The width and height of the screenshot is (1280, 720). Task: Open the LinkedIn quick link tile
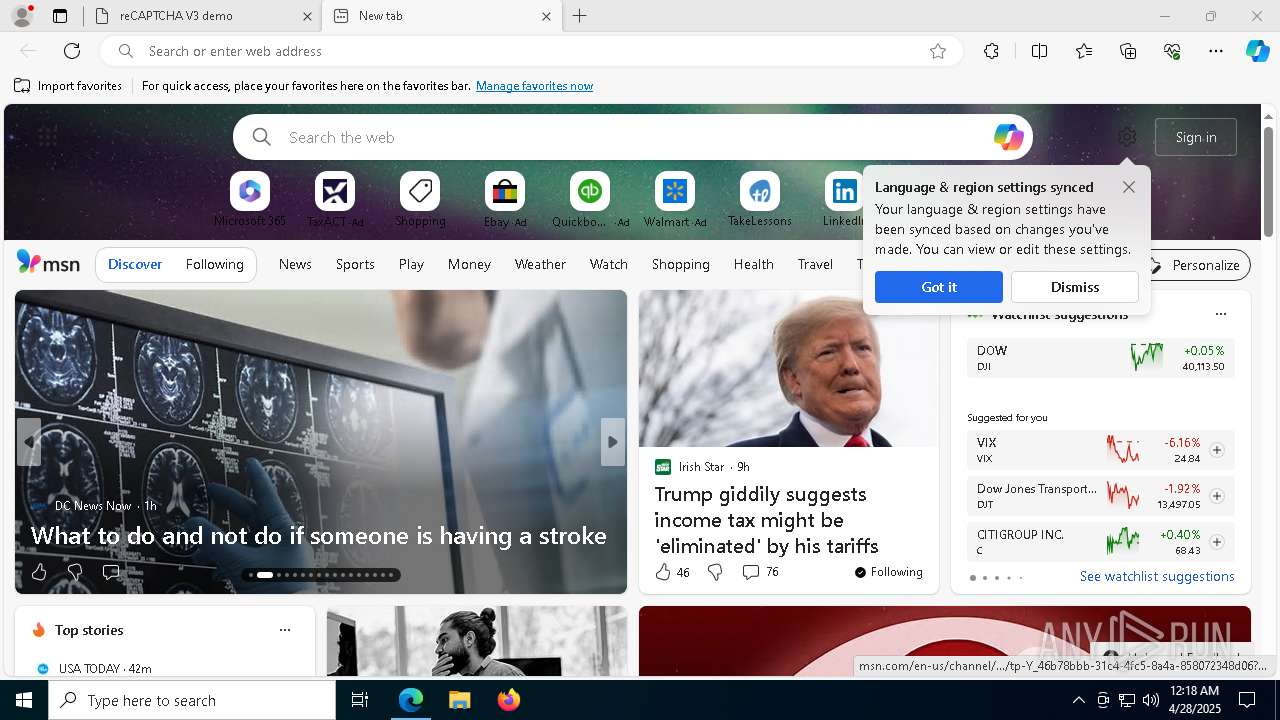(x=845, y=200)
